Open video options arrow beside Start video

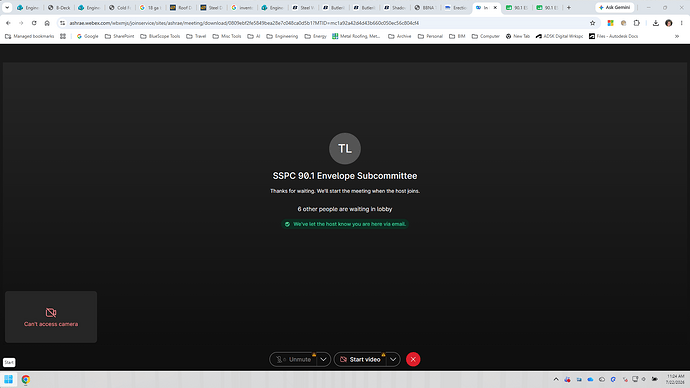coord(393,359)
